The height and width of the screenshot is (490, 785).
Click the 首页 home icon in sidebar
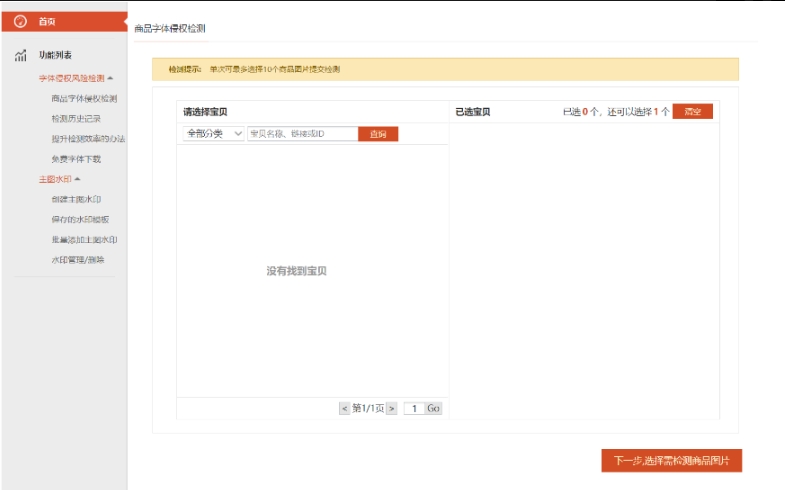pos(20,21)
